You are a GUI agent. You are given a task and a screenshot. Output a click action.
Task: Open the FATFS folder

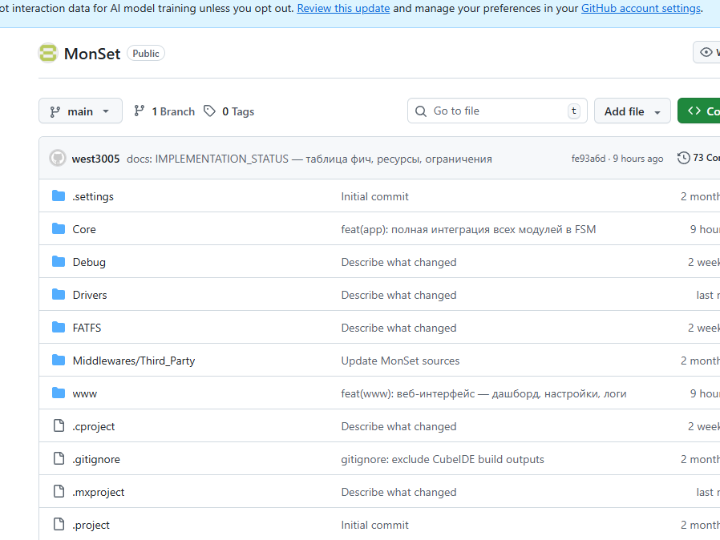point(86,328)
